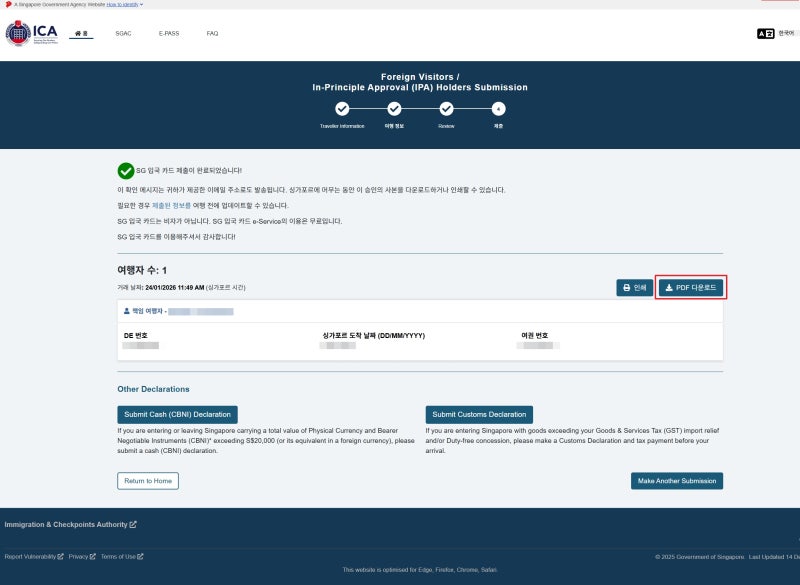Click 'SG 입국 카드 제출이 완료되었습니다!' message
This screenshot has height=585, width=800.
tap(189, 170)
